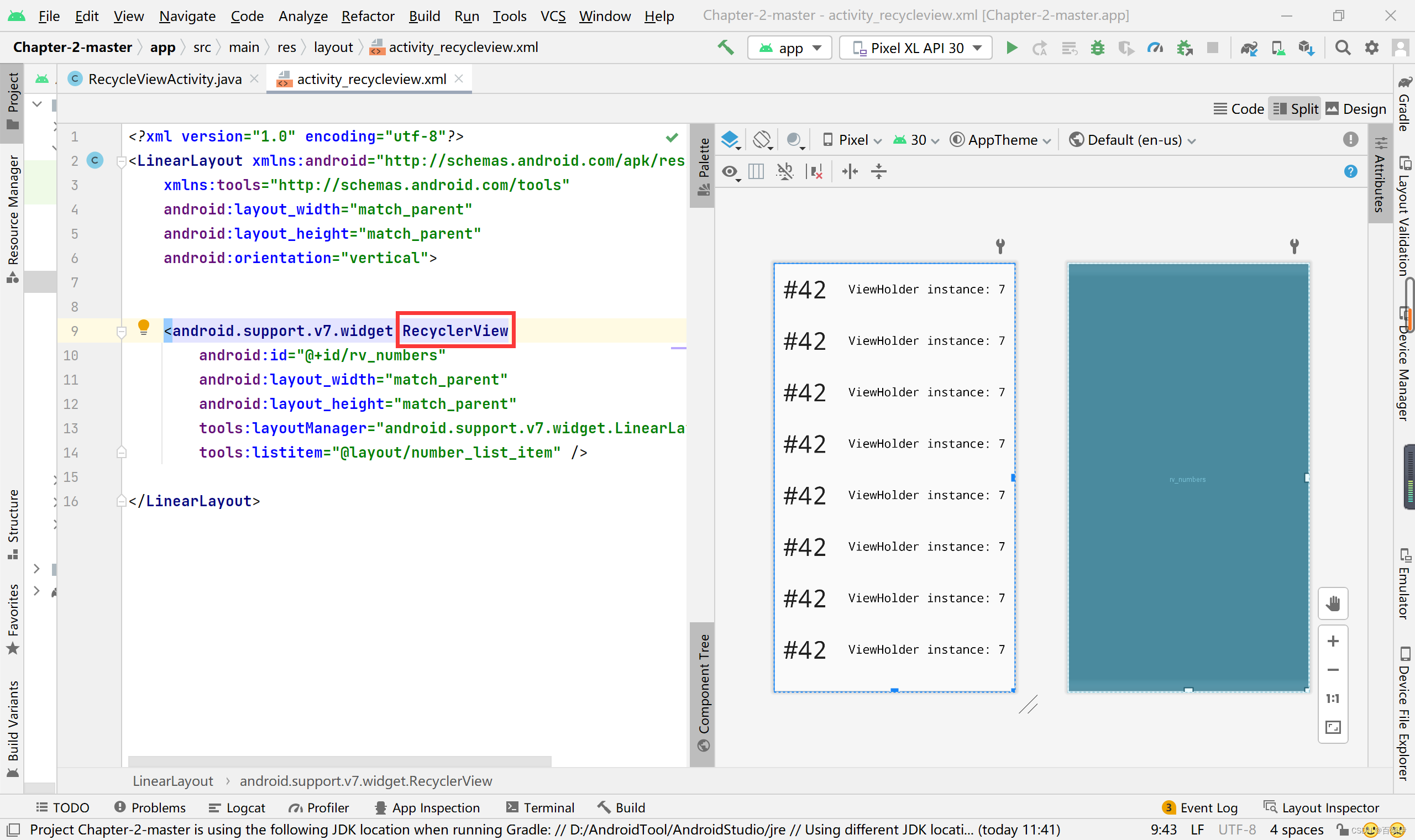Click the horizontal editor scrollbar
Viewport: 1415px width, 840px height.
pyautogui.click(x=339, y=762)
